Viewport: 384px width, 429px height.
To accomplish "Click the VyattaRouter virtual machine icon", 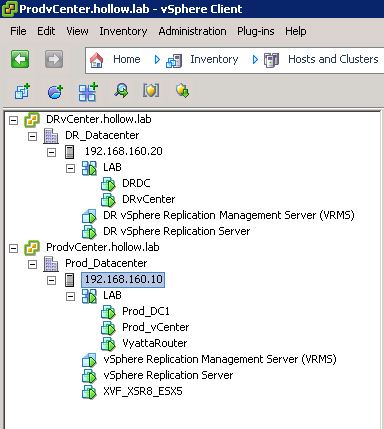I will 108,344.
